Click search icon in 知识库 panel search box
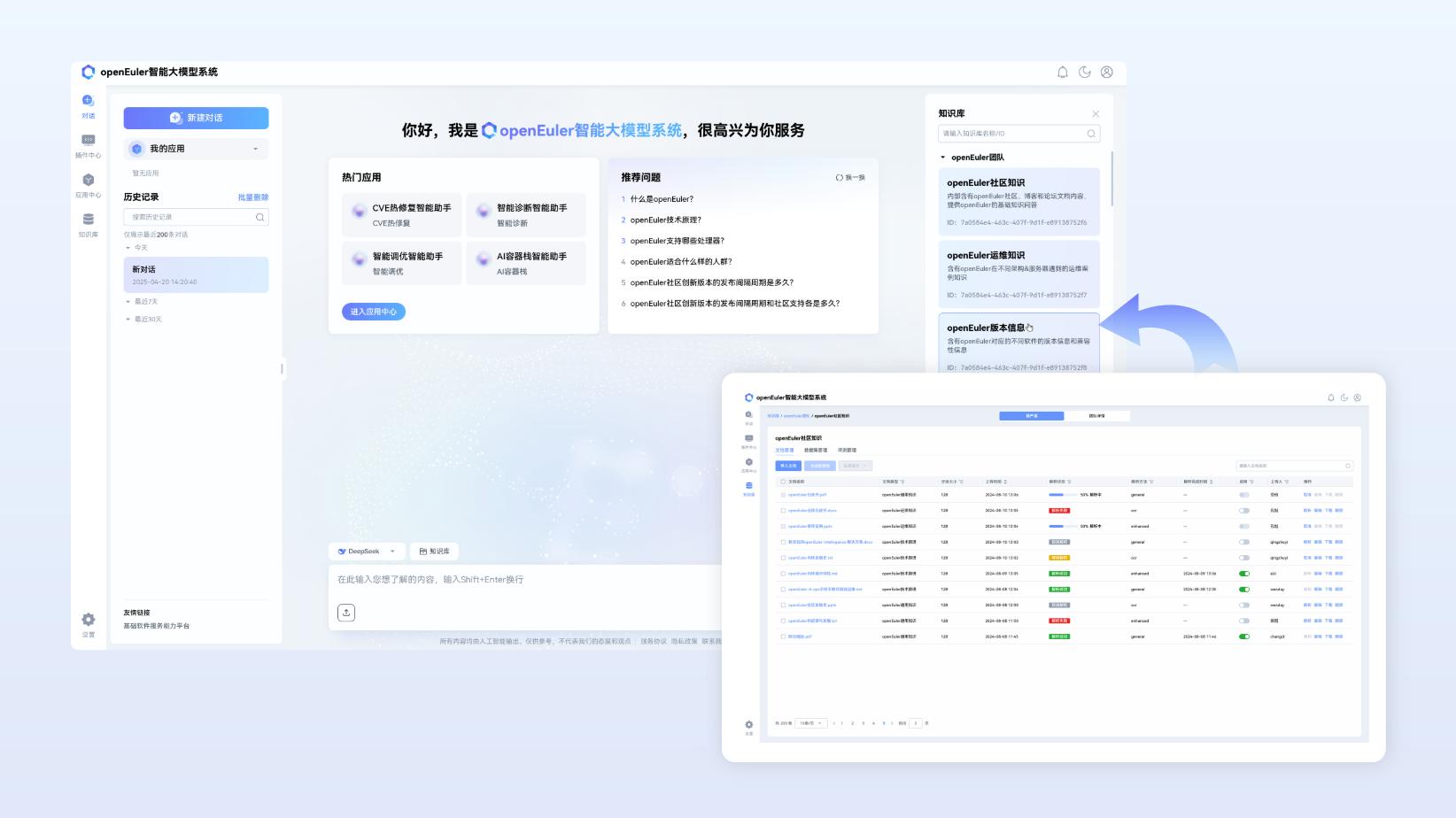Screen dimensions: 1456x818 pos(1091,134)
